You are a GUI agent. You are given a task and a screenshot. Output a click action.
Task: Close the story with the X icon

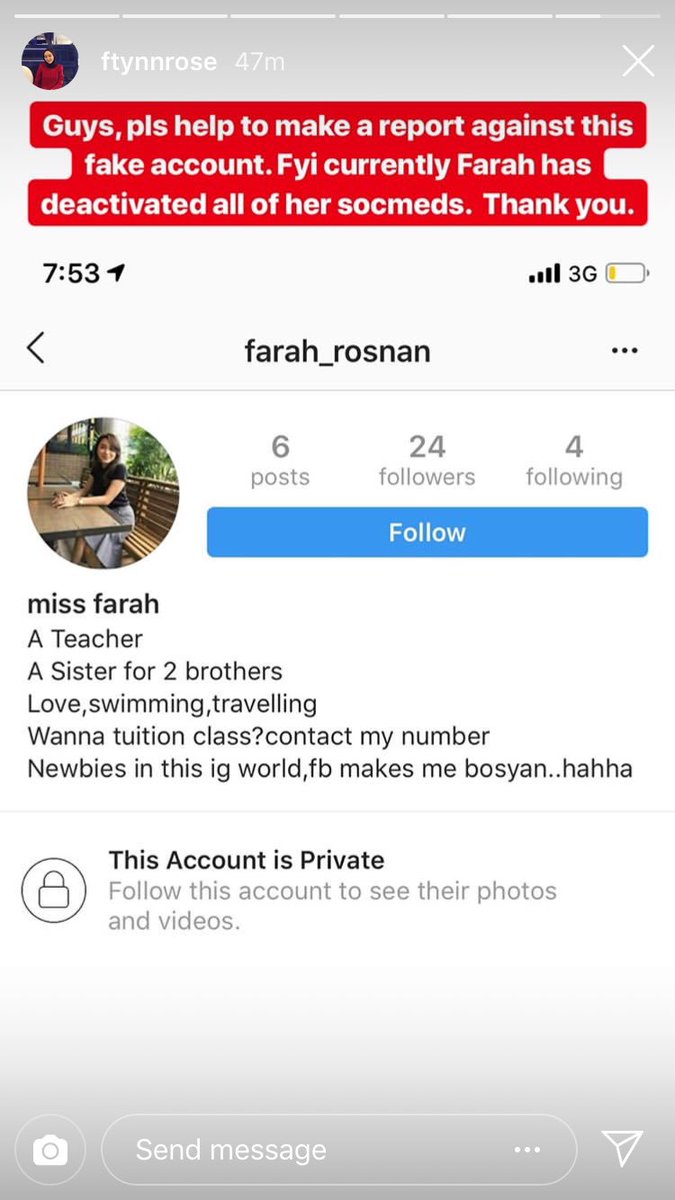pos(638,62)
